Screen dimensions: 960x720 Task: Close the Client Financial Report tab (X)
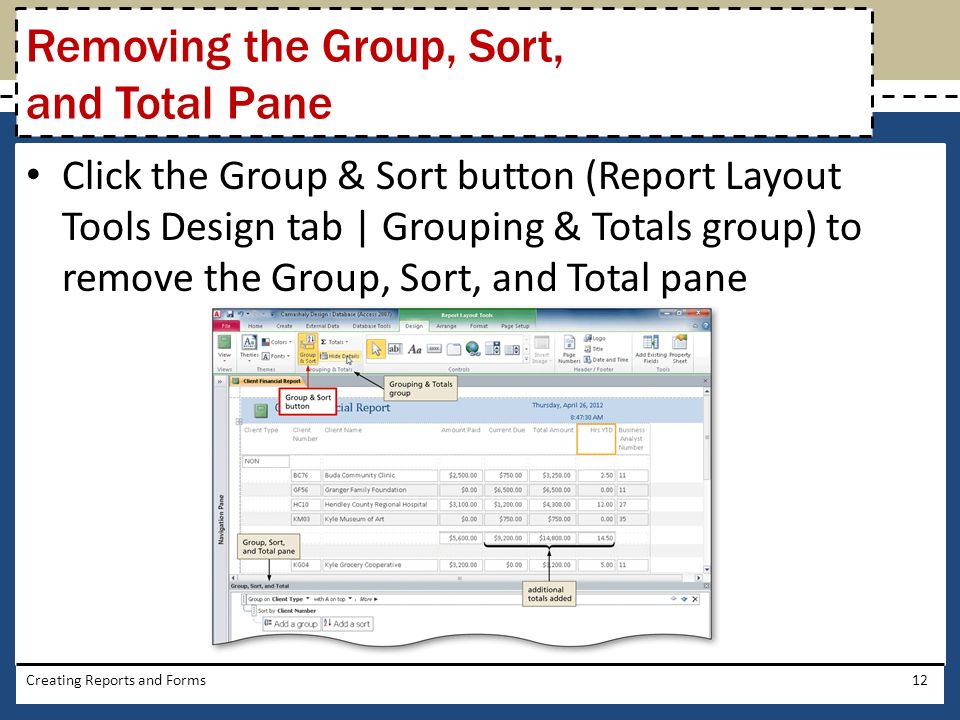[x=705, y=381]
